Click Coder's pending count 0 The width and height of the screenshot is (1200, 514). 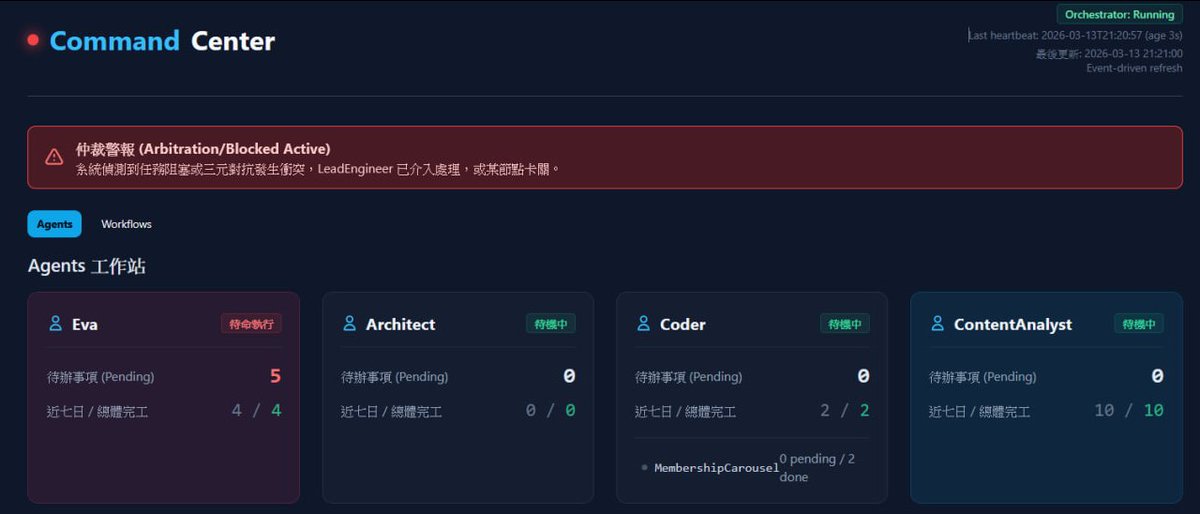pos(863,377)
